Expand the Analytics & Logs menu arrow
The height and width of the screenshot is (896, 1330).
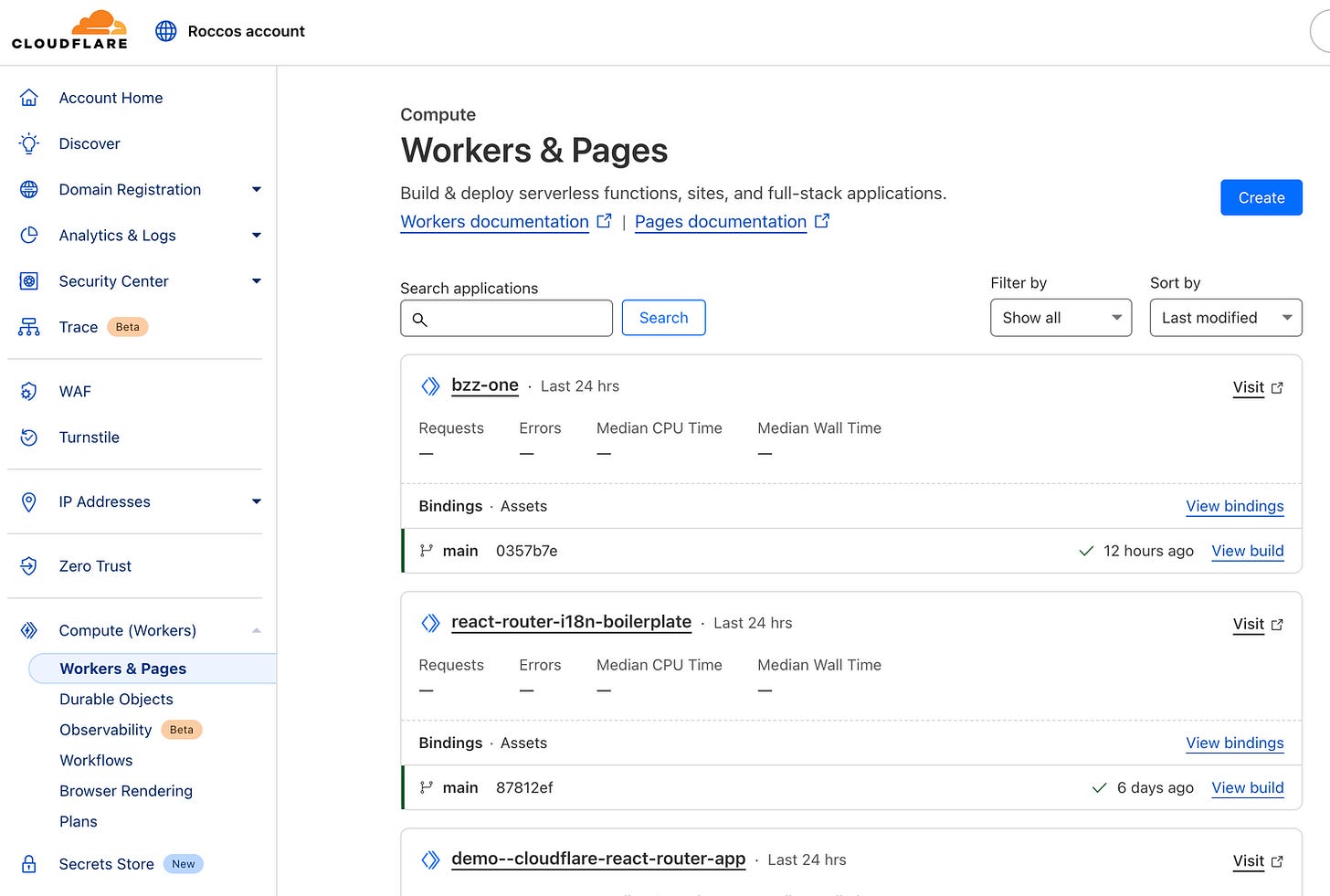coord(257,235)
